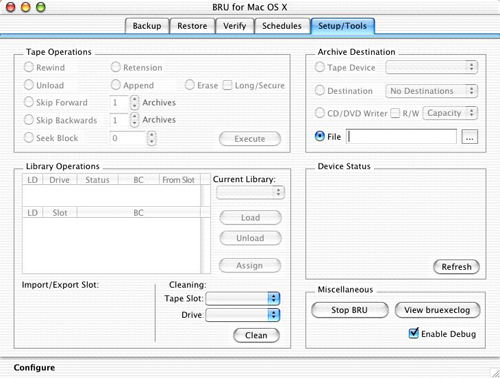
Task: Click the Load button
Action: tap(250, 218)
